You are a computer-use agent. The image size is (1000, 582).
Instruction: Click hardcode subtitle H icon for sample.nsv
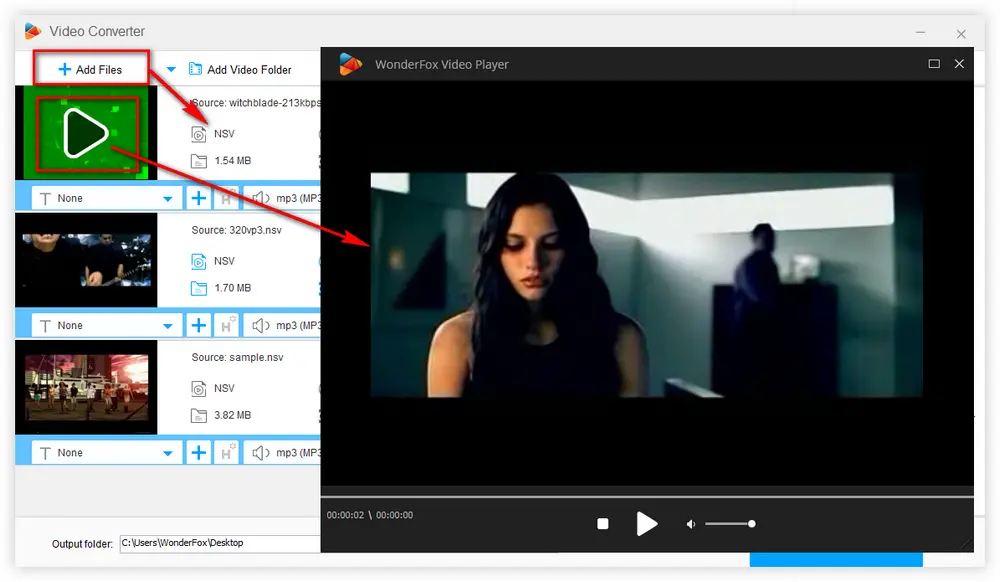(227, 453)
